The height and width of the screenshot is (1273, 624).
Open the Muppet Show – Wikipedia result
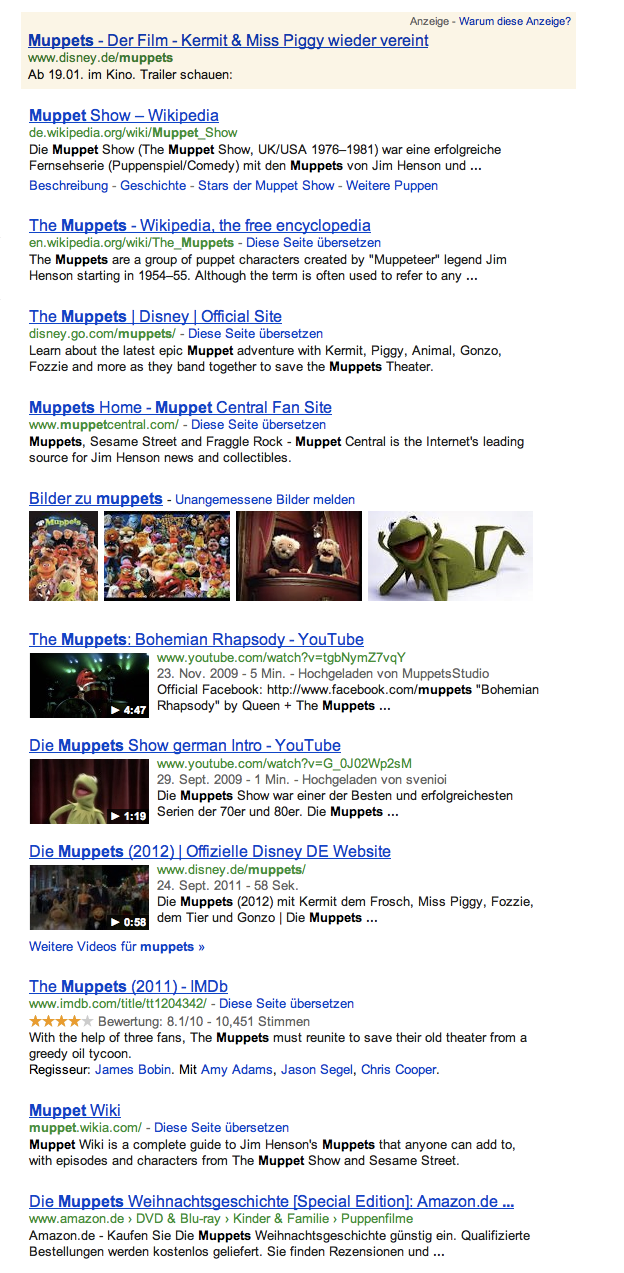(x=124, y=115)
